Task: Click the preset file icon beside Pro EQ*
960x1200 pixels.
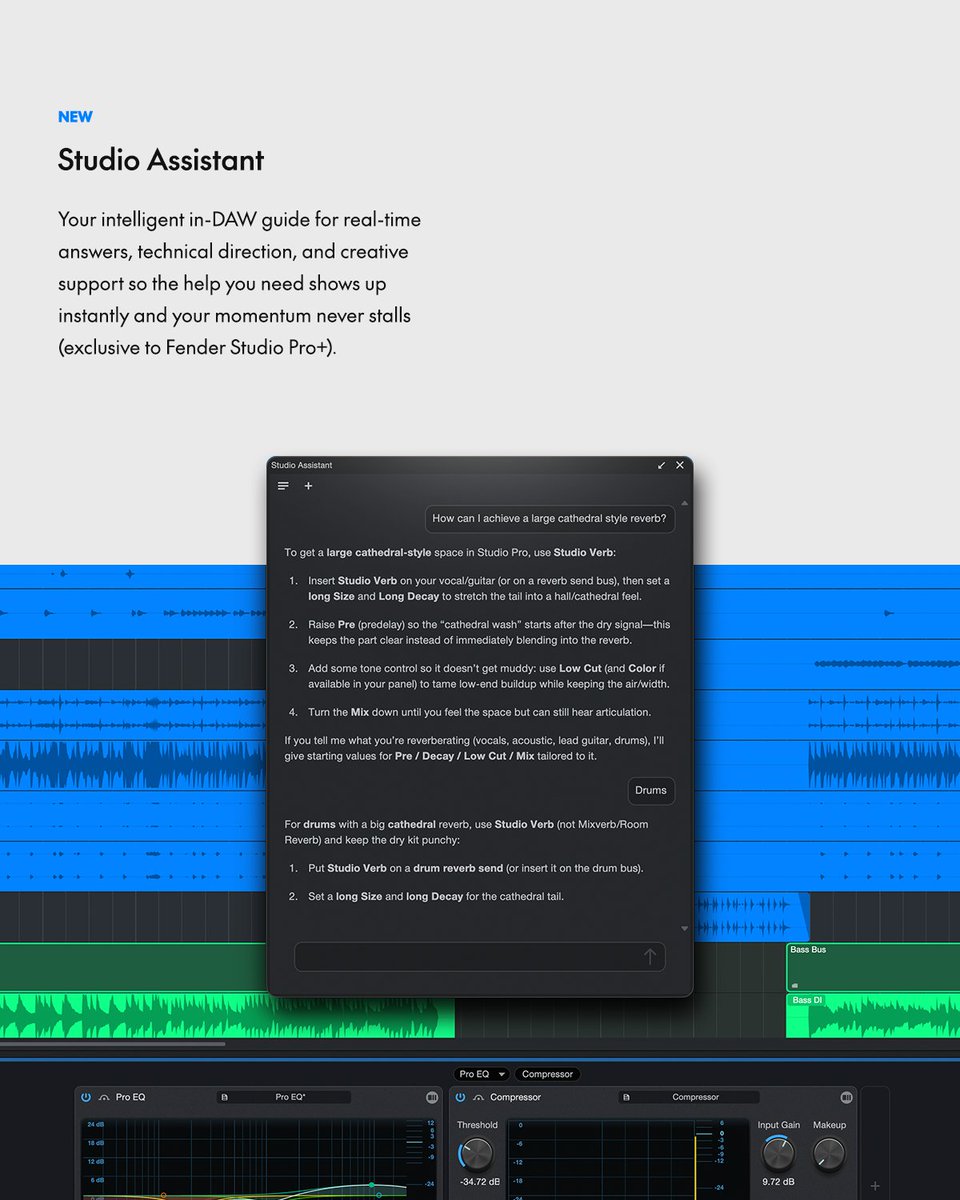Action: (x=224, y=1097)
